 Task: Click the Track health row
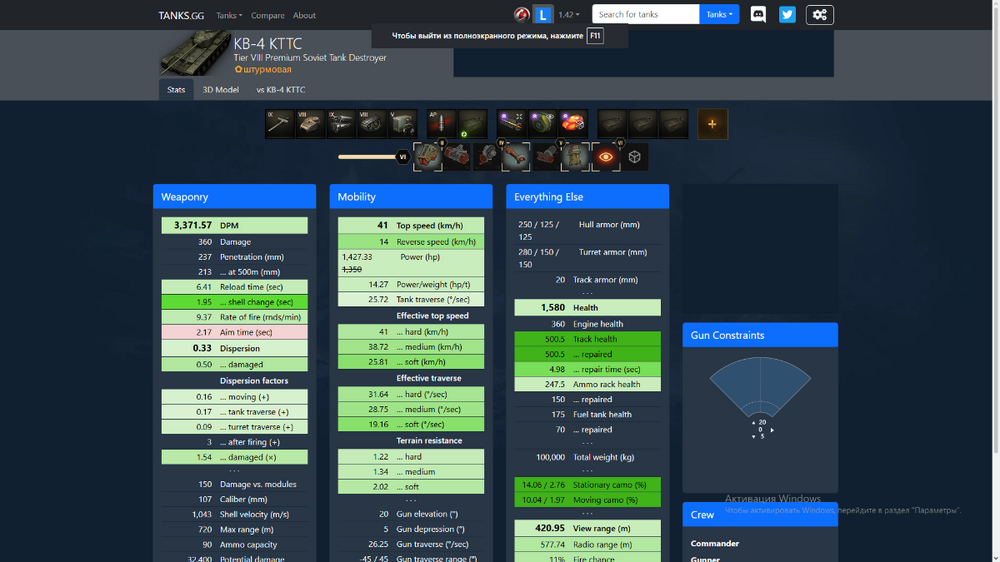(587, 339)
